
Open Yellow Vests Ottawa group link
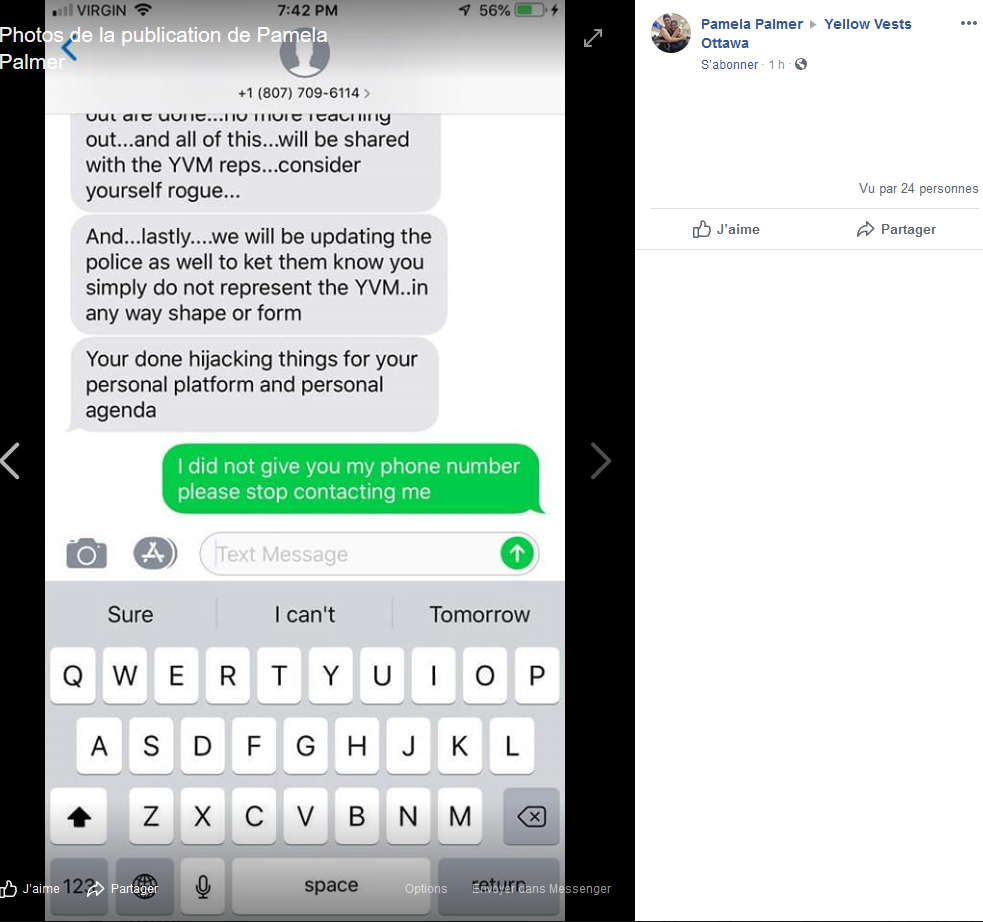point(806,33)
